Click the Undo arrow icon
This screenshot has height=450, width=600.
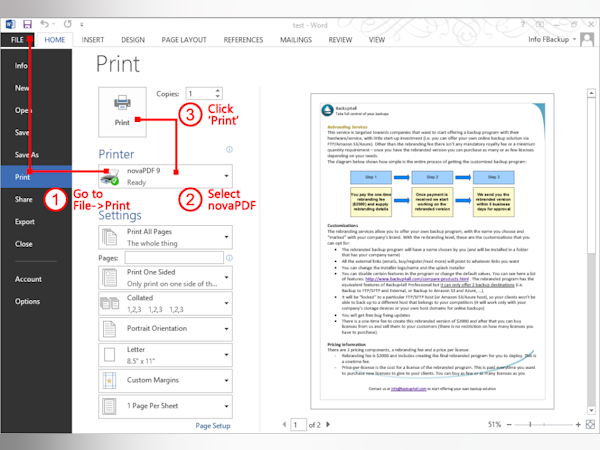[44, 24]
